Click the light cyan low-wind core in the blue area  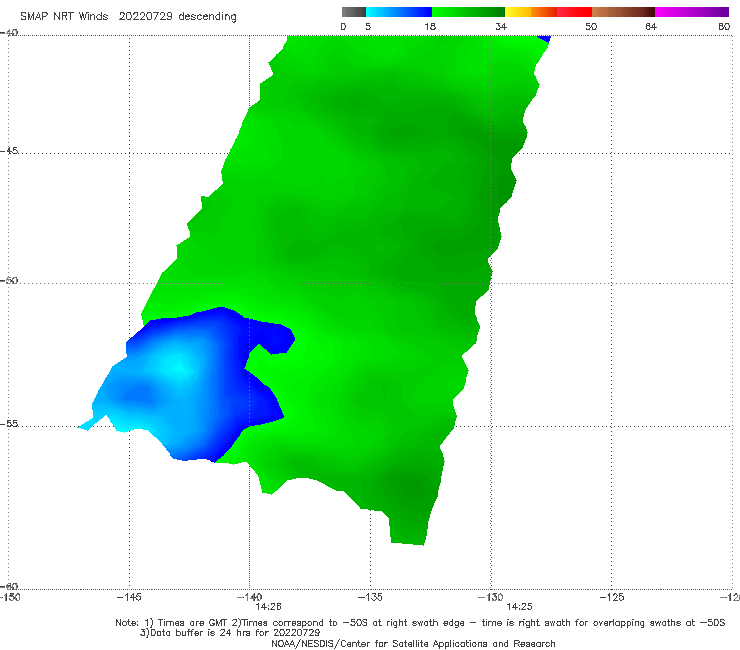click(176, 367)
